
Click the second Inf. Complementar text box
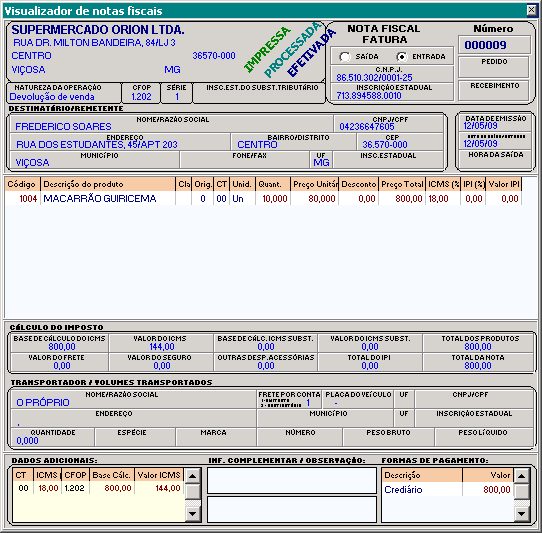[x=292, y=509]
